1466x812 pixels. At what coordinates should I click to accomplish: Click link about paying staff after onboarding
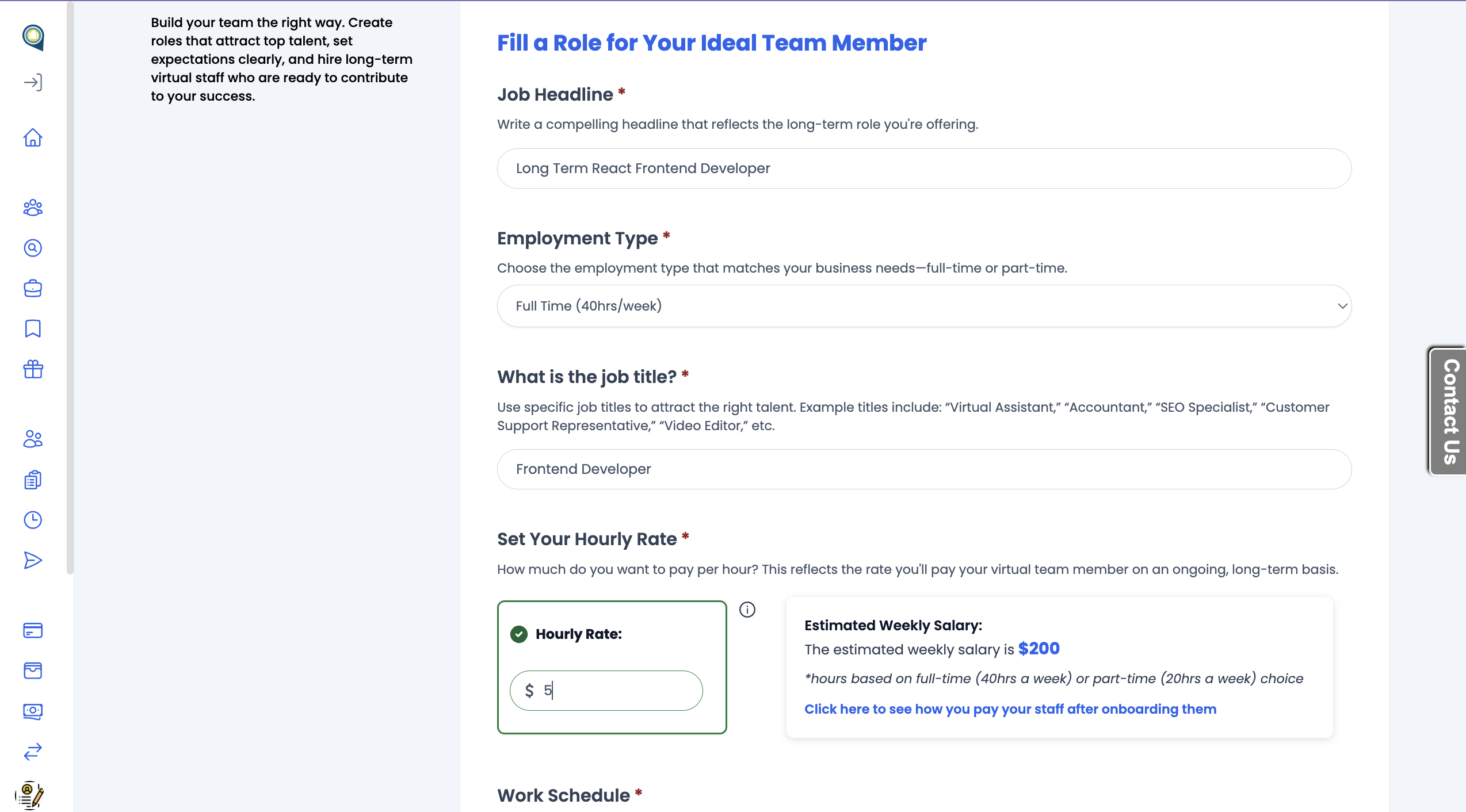[1010, 709]
